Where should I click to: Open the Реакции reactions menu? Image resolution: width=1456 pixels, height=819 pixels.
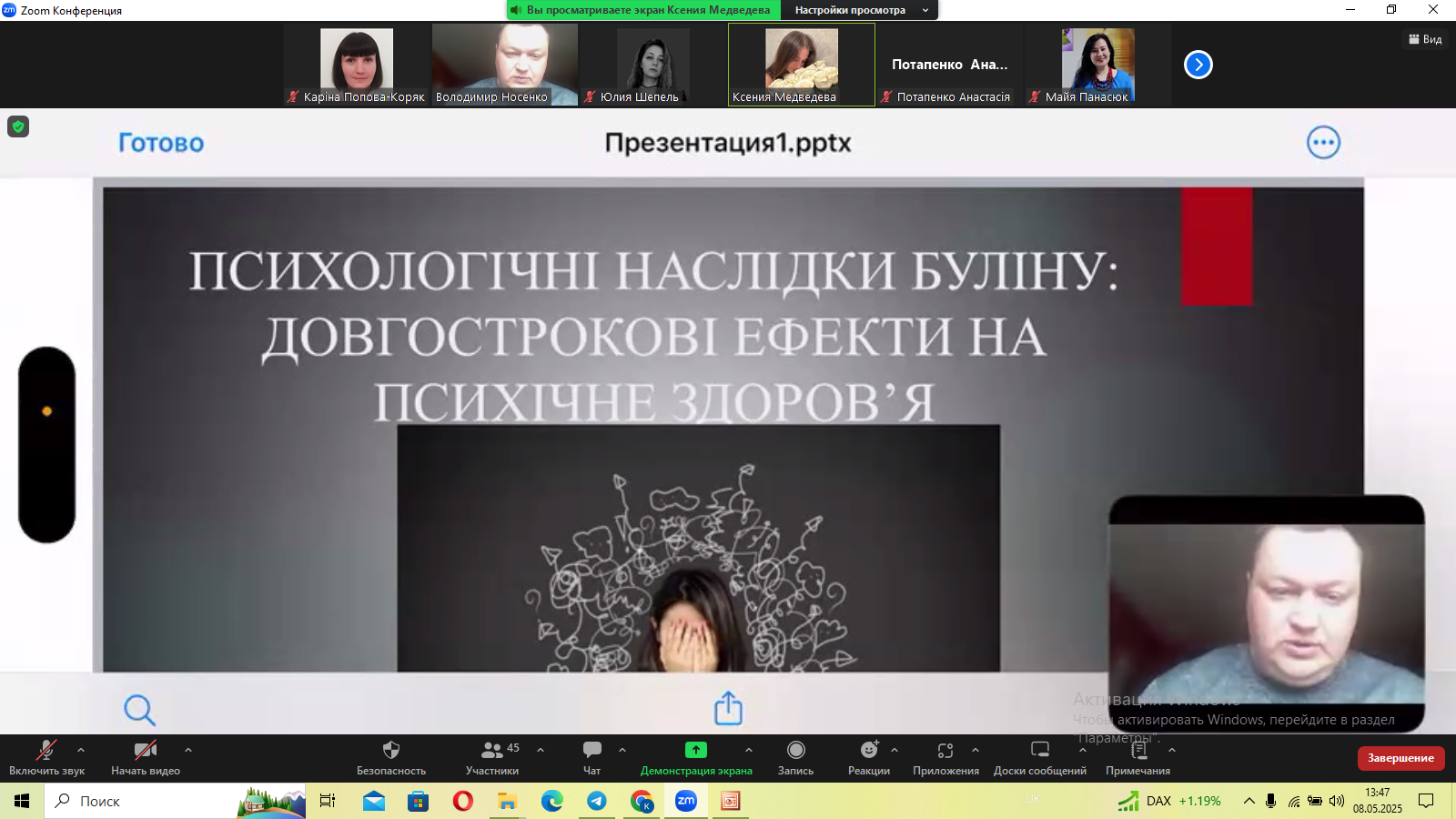pos(869,757)
